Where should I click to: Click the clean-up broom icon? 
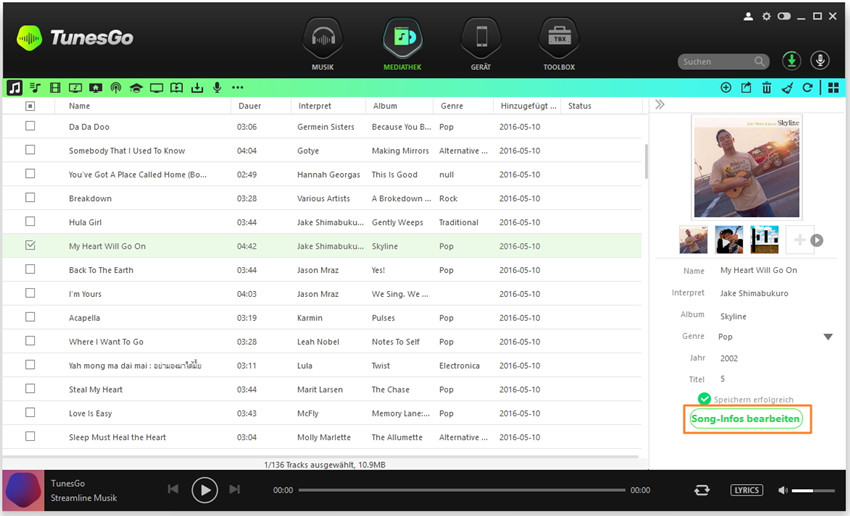pos(787,88)
